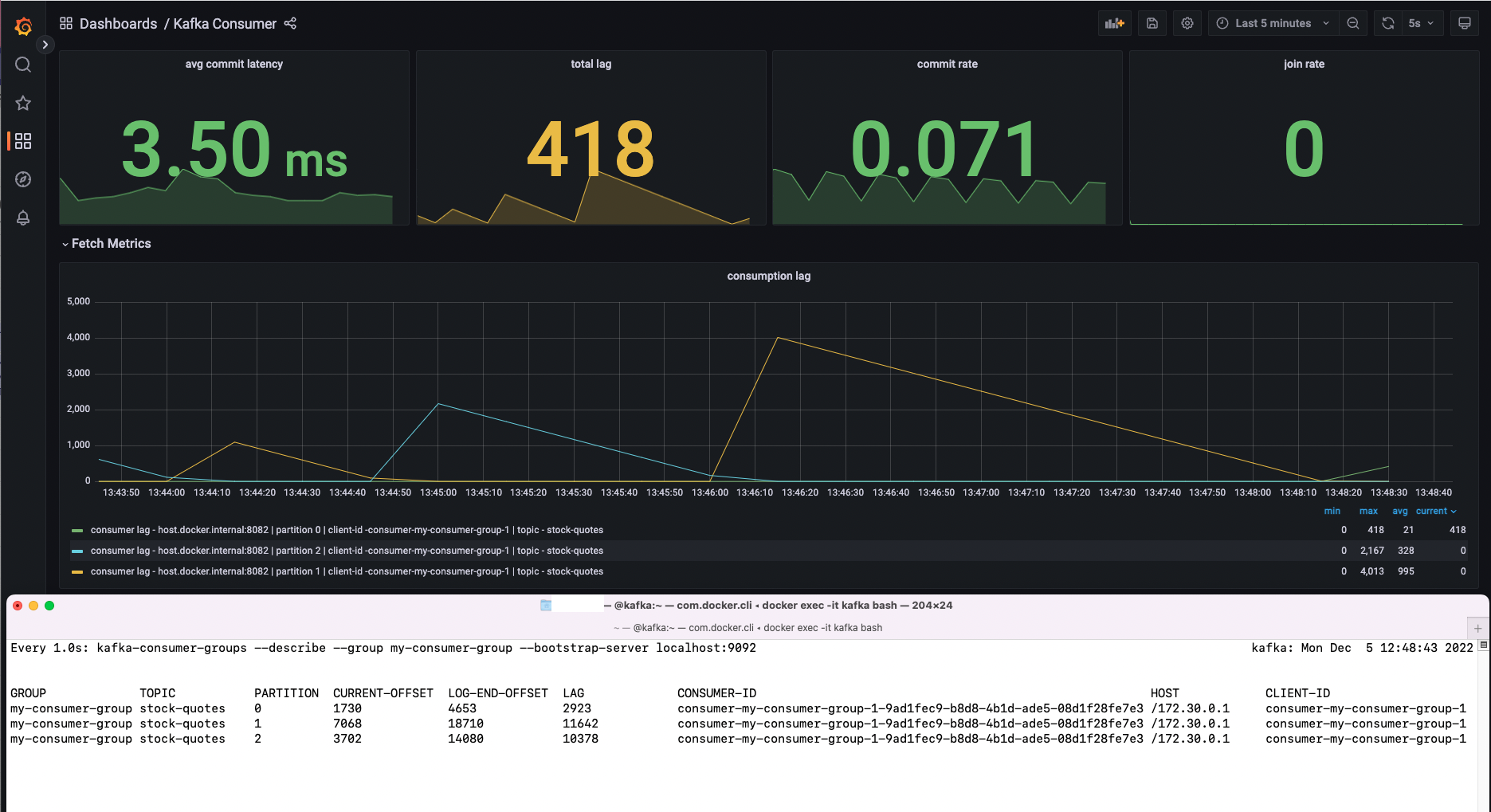
Task: Sort legend by current column
Action: pos(1436,511)
